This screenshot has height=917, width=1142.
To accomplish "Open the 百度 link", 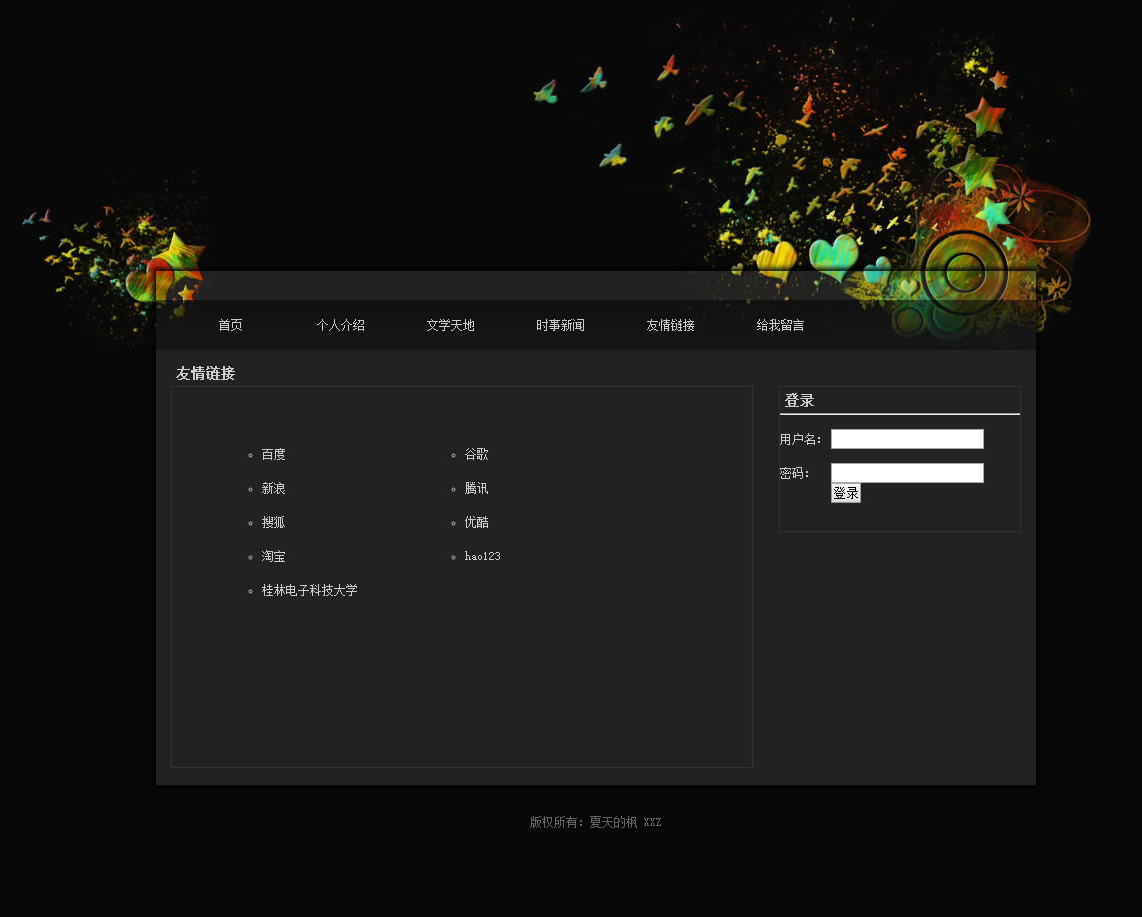I will point(273,454).
